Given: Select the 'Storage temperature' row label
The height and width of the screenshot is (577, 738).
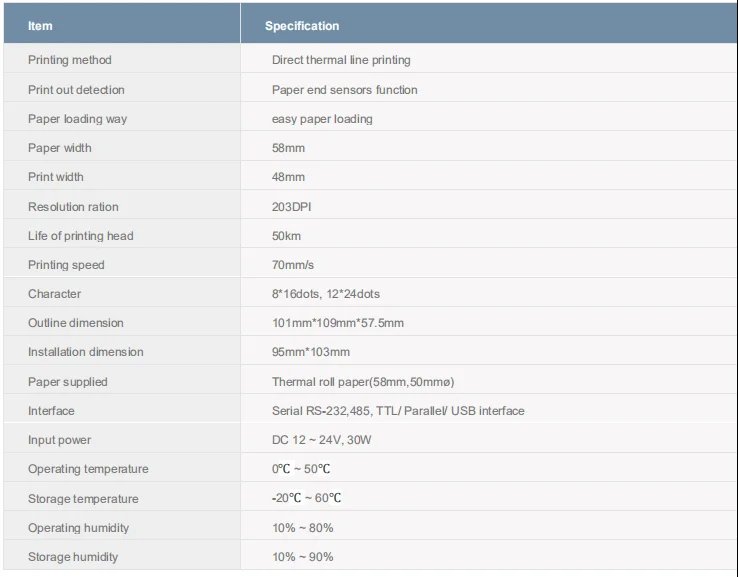Looking at the screenshot, I should [83, 499].
